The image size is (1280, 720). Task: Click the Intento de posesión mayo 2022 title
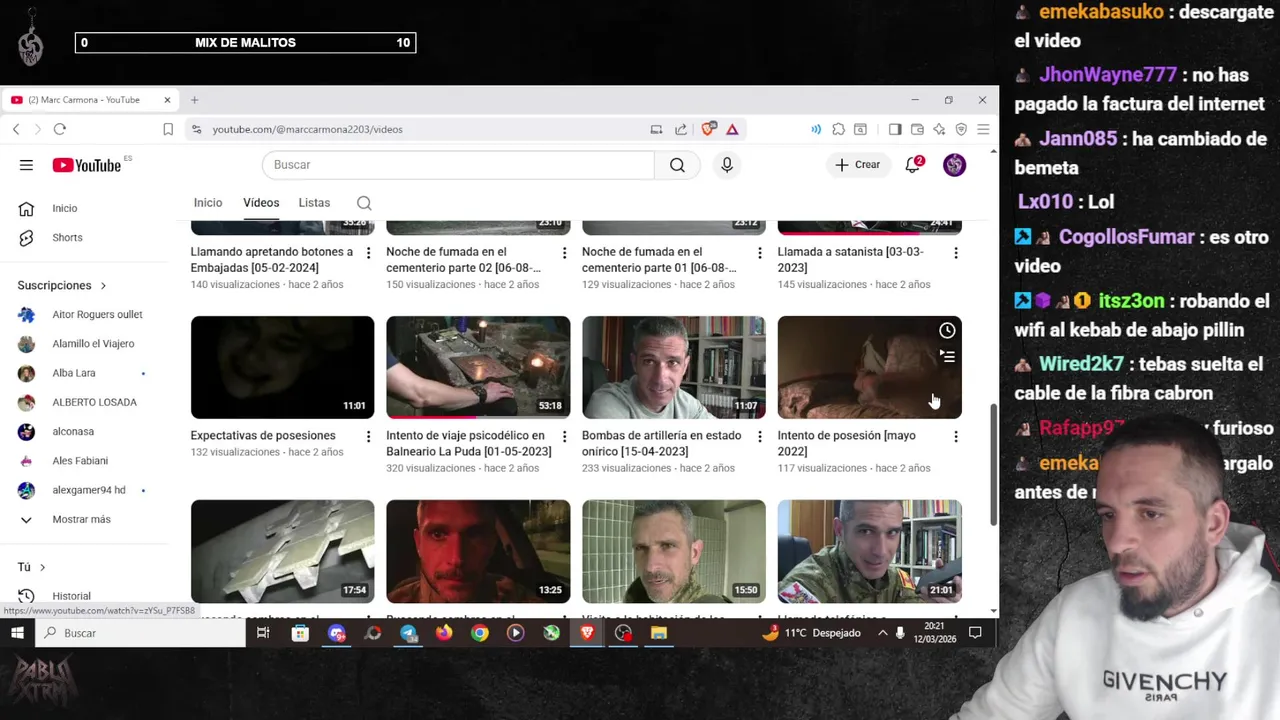point(846,444)
